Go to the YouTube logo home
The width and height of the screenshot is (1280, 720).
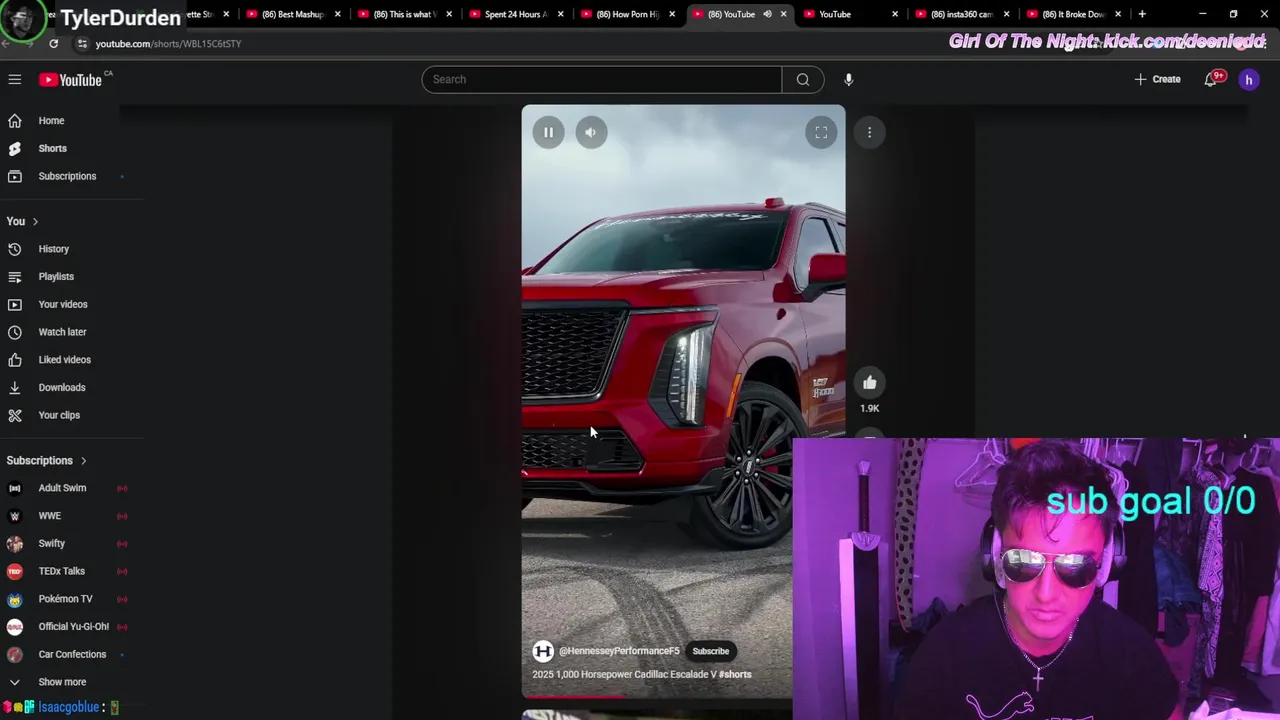point(71,79)
